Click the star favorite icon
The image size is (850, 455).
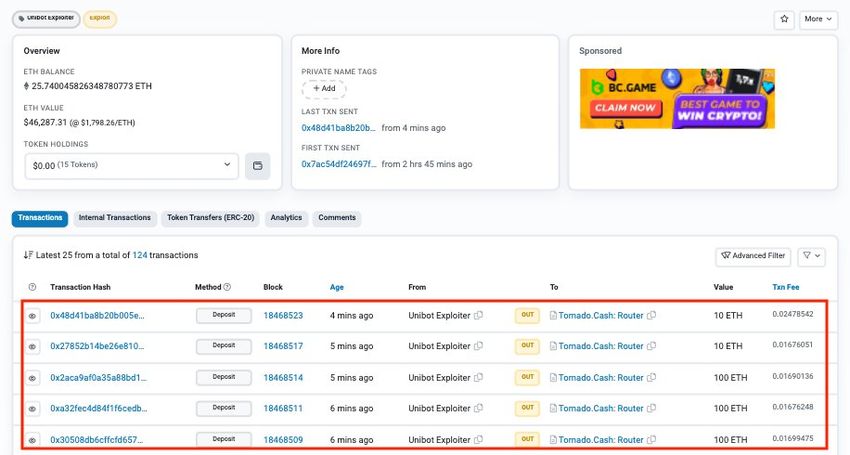click(784, 19)
